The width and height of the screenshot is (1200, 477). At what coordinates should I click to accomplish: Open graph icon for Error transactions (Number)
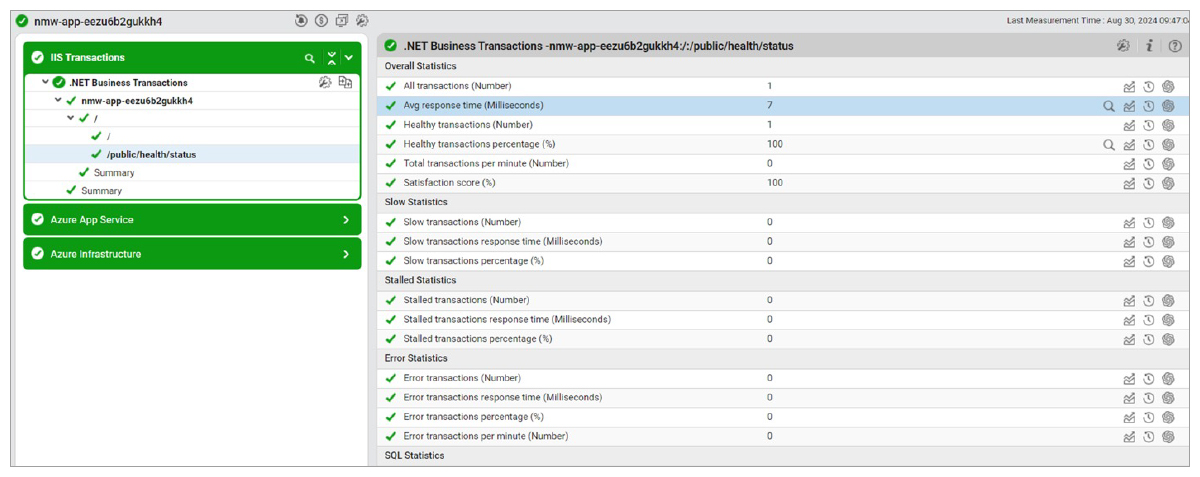click(1129, 379)
